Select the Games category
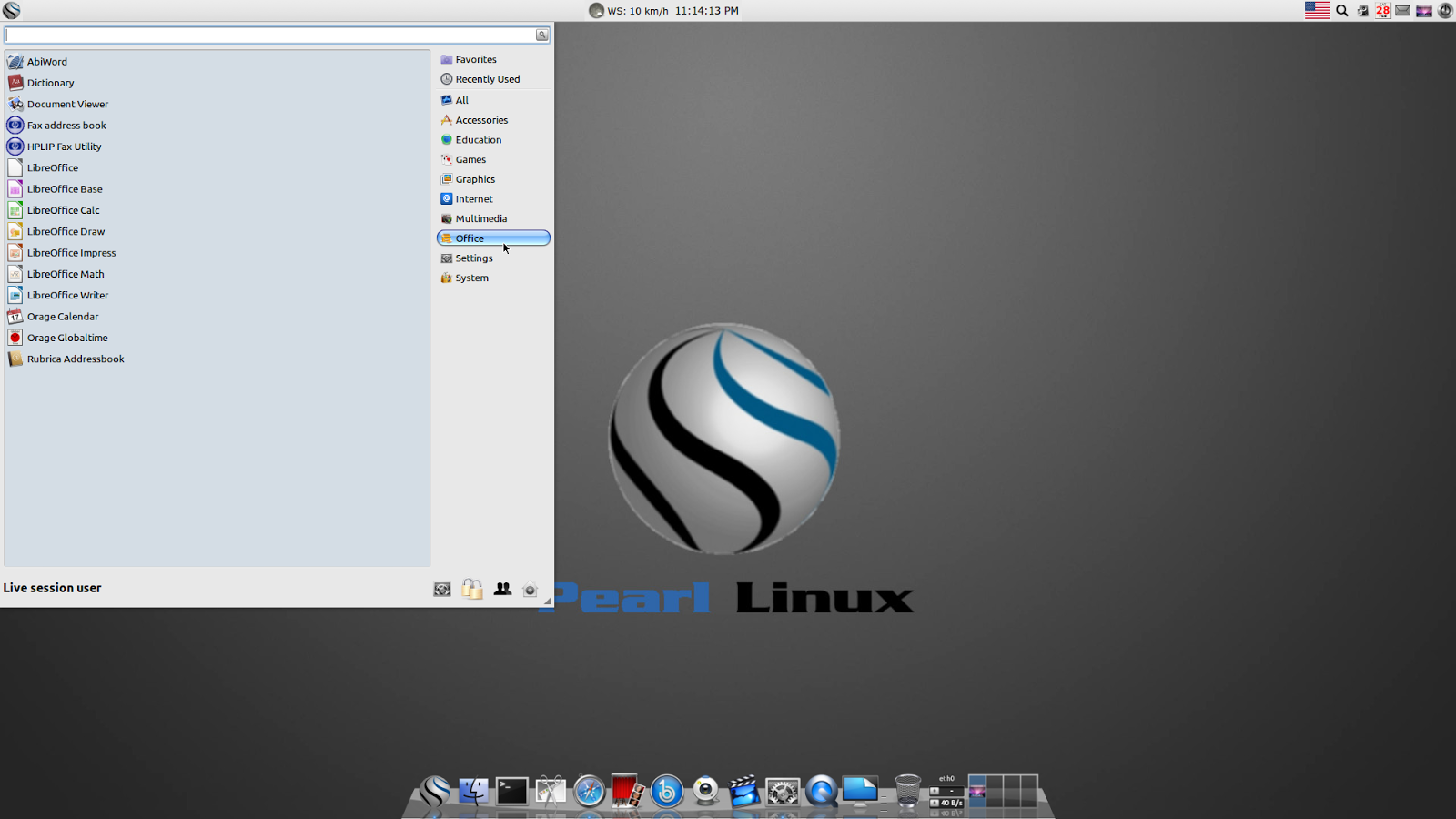This screenshot has width=1456, height=819. pos(493,159)
